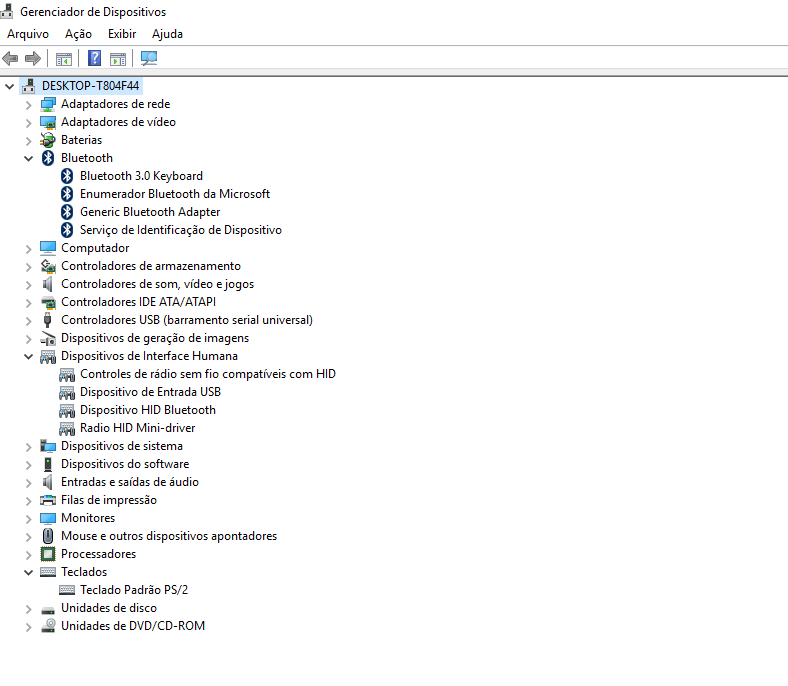Select Mouse e outros dispositivos apontadores label

[169, 536]
